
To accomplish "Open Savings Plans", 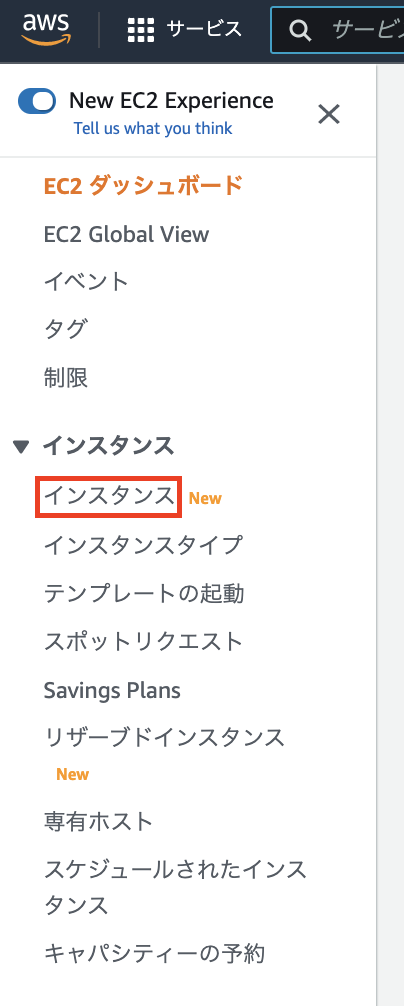I will 112,690.
